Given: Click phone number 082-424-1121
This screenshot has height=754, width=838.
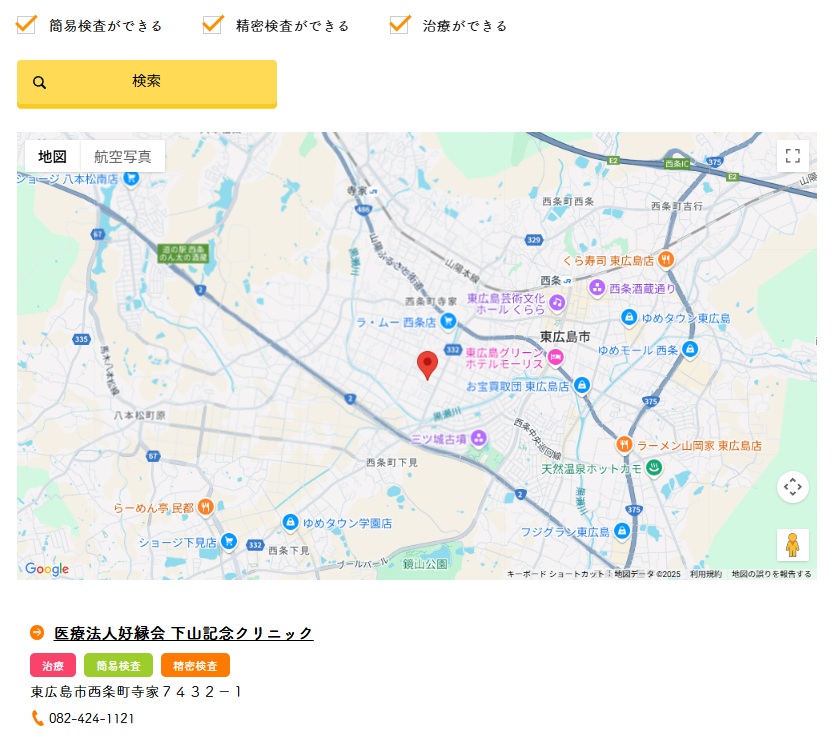Looking at the screenshot, I should pos(91,719).
